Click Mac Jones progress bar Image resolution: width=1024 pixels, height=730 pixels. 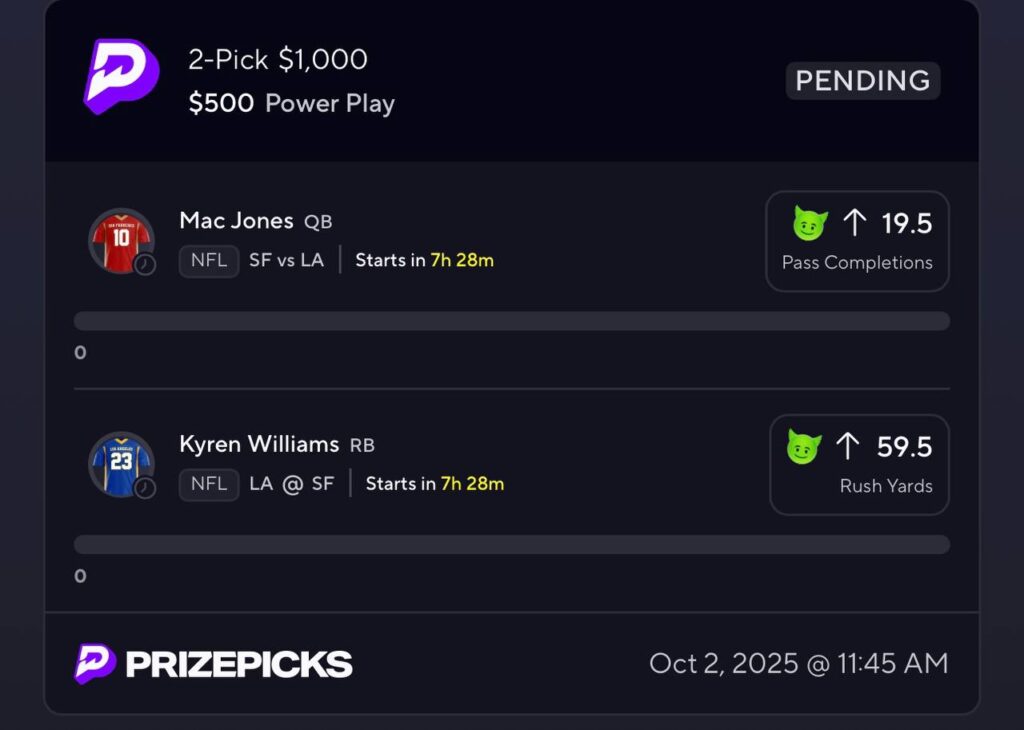click(x=512, y=321)
